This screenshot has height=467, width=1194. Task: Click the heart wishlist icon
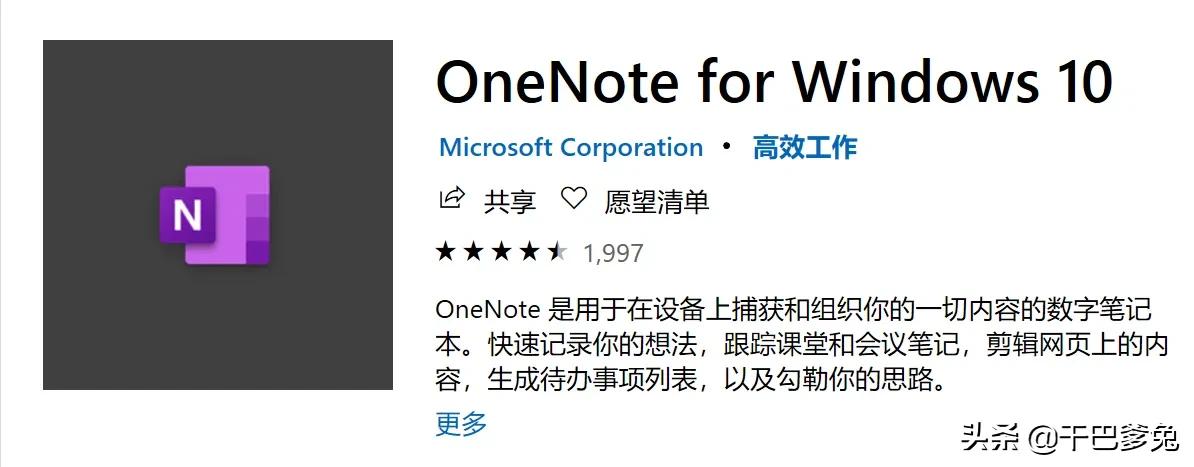573,199
